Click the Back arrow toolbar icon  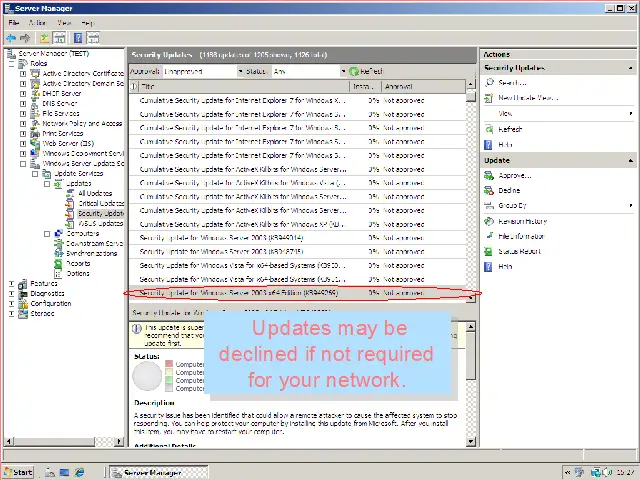pos(11,38)
